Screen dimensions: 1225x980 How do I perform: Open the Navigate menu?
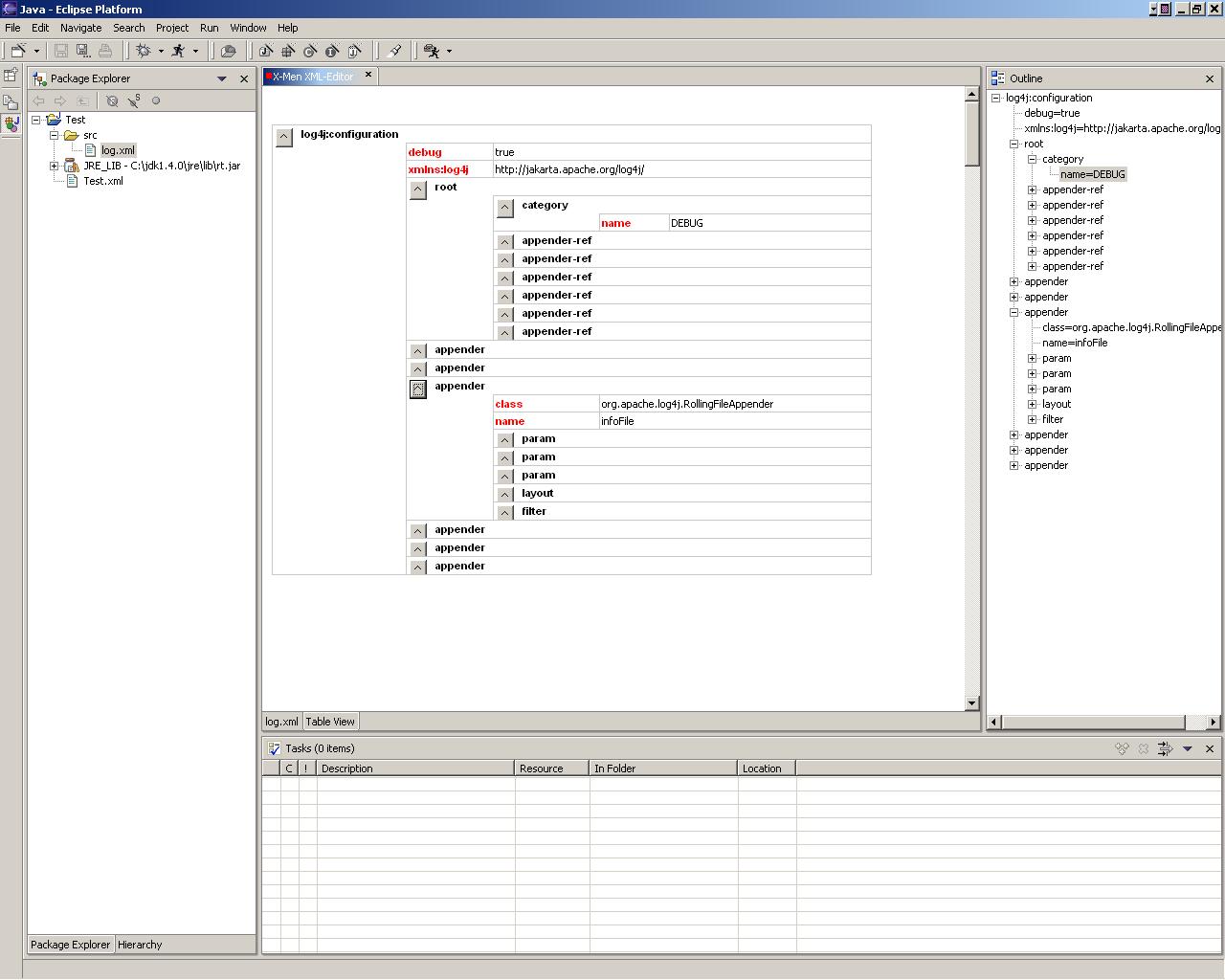click(80, 28)
